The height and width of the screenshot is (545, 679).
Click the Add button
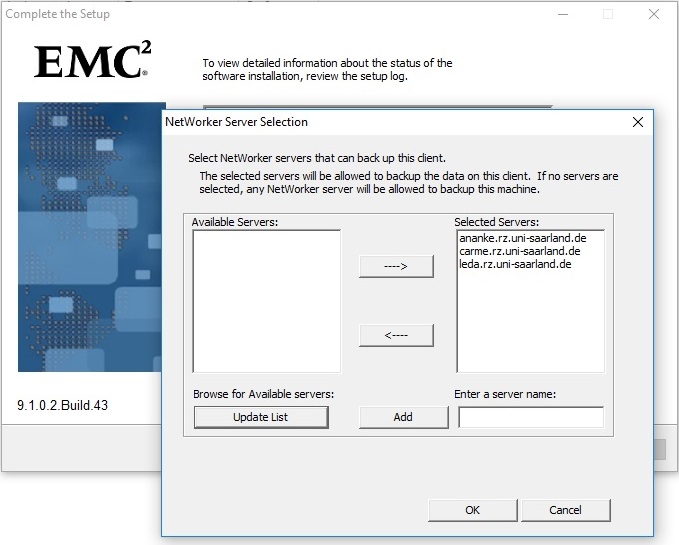[x=403, y=417]
